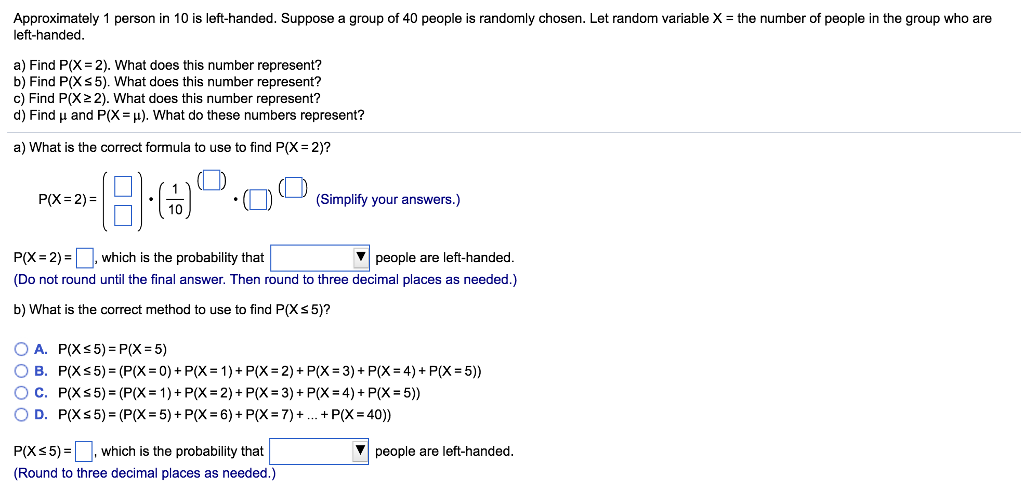This screenshot has width=1024, height=488.
Task: Click the 'Round to three decimal places' note
Action: click(144, 474)
